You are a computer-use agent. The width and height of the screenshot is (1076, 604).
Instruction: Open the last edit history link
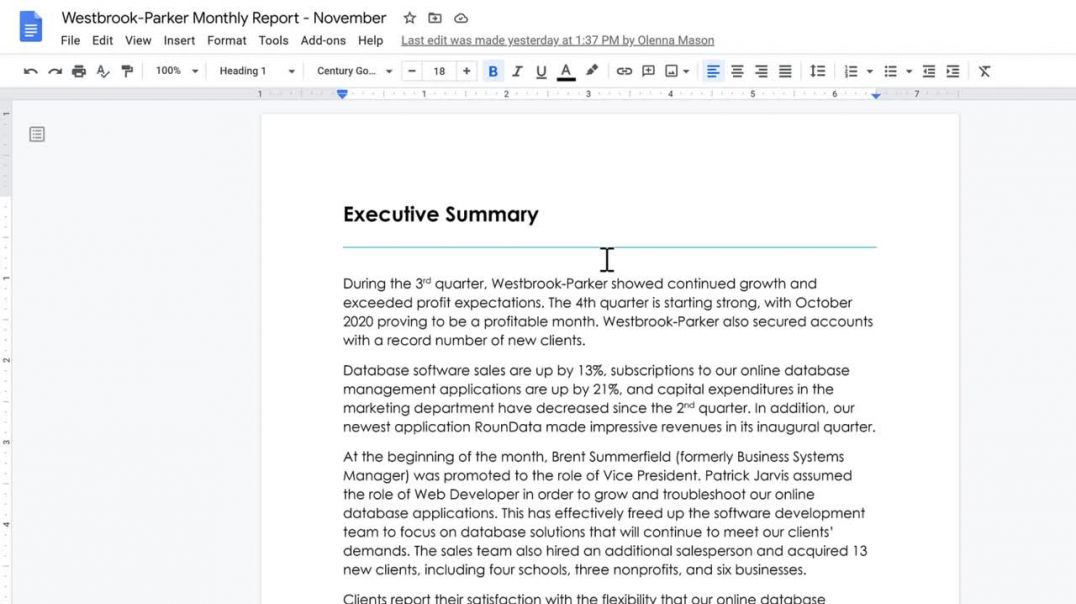point(557,40)
